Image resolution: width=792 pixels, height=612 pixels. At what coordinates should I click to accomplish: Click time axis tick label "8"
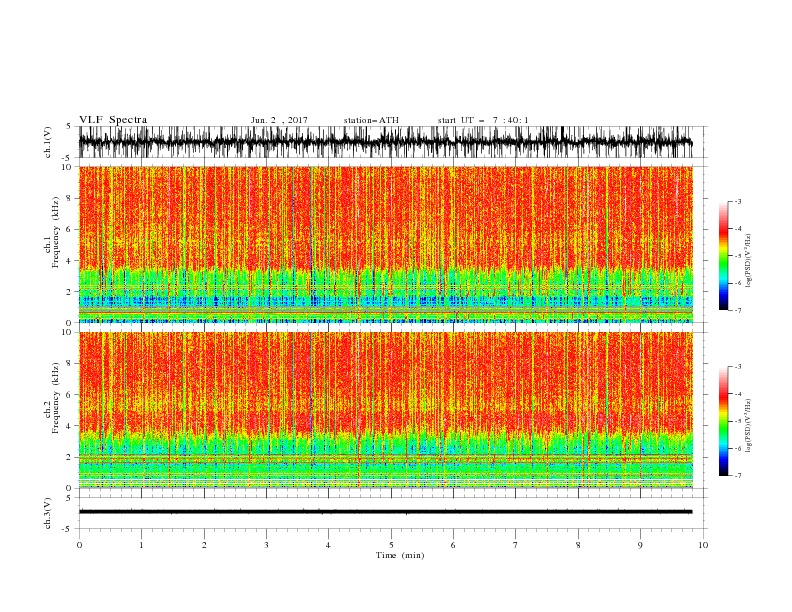[x=578, y=545]
